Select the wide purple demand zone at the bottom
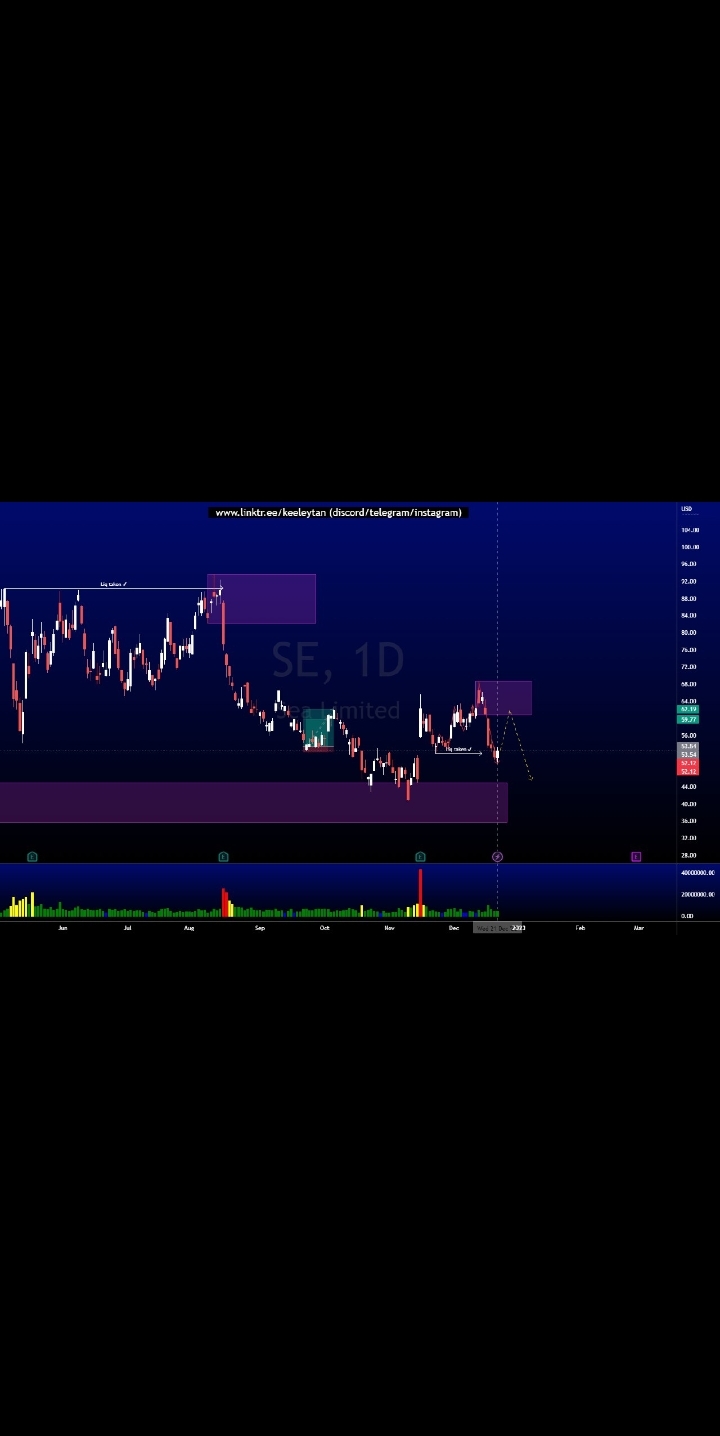Screen dimensions: 720x1436 (254, 802)
